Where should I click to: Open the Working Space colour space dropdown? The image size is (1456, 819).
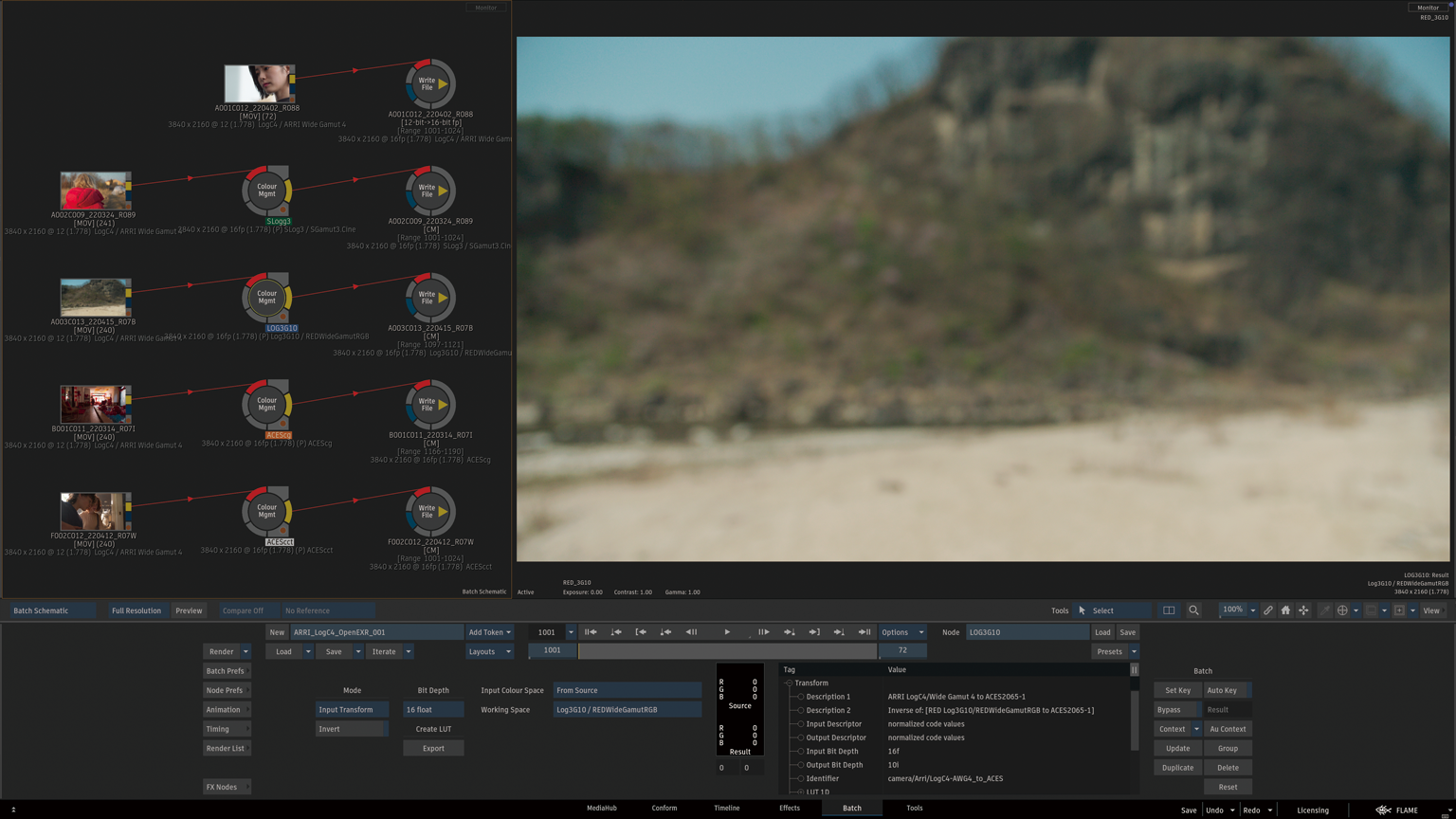(x=627, y=710)
